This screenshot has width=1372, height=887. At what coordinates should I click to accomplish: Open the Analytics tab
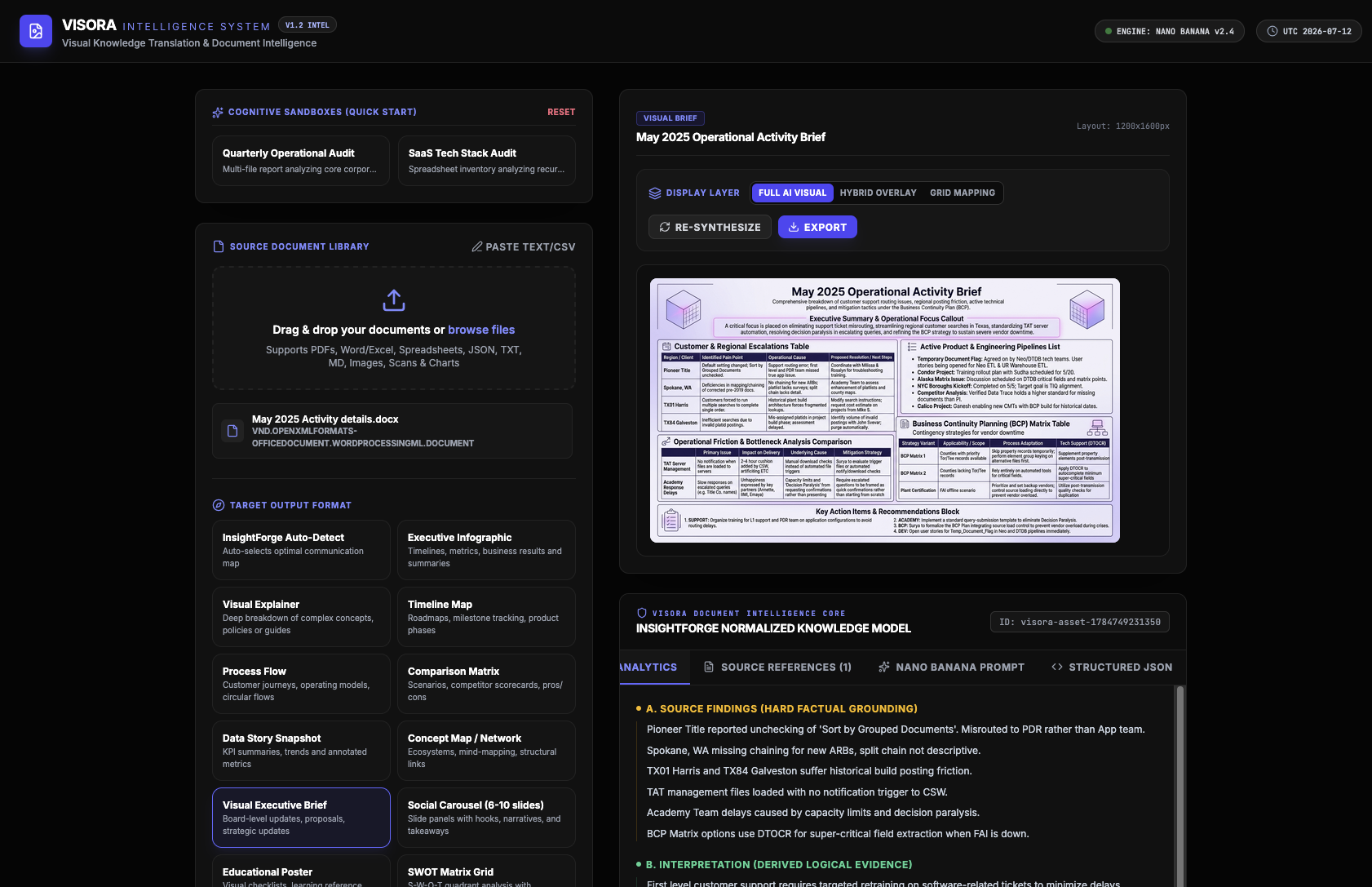[x=654, y=667]
